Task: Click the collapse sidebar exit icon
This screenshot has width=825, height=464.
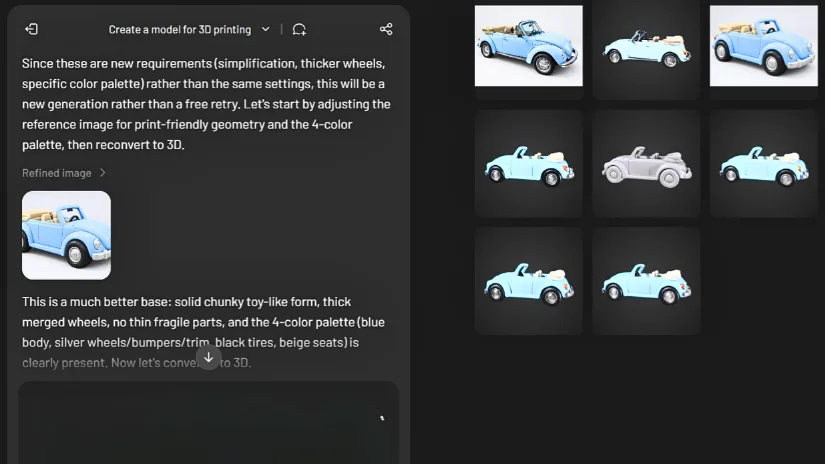Action: 32,29
